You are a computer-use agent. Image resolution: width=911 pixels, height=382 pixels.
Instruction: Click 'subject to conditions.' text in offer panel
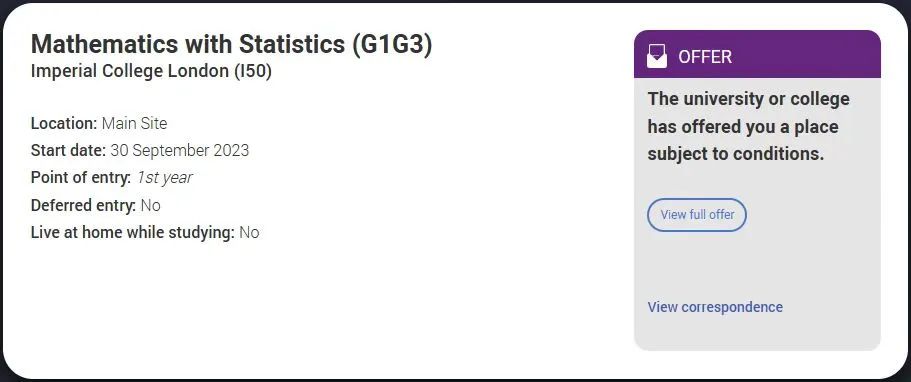pos(736,154)
